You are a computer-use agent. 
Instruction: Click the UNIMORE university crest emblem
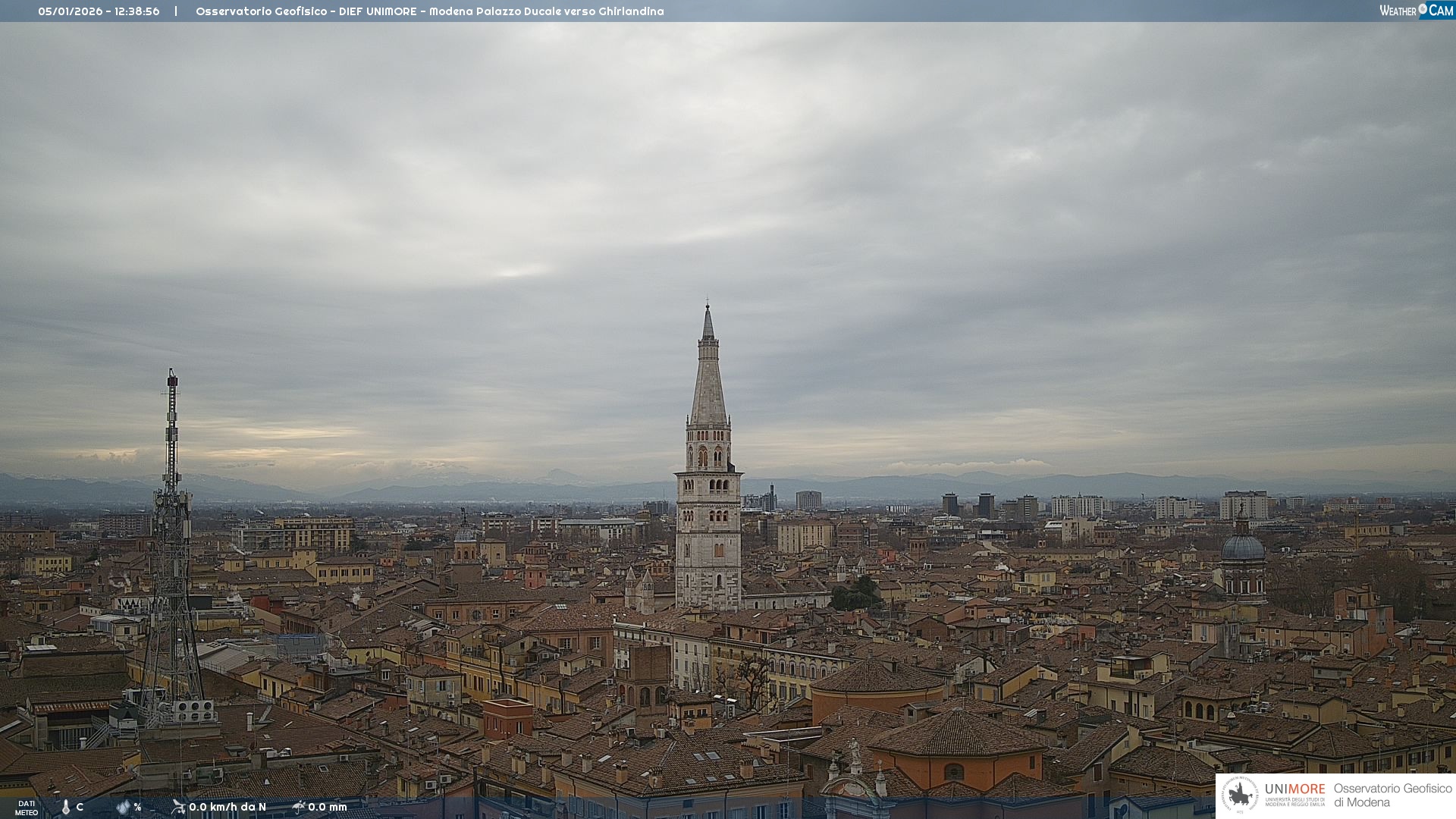point(1241,795)
